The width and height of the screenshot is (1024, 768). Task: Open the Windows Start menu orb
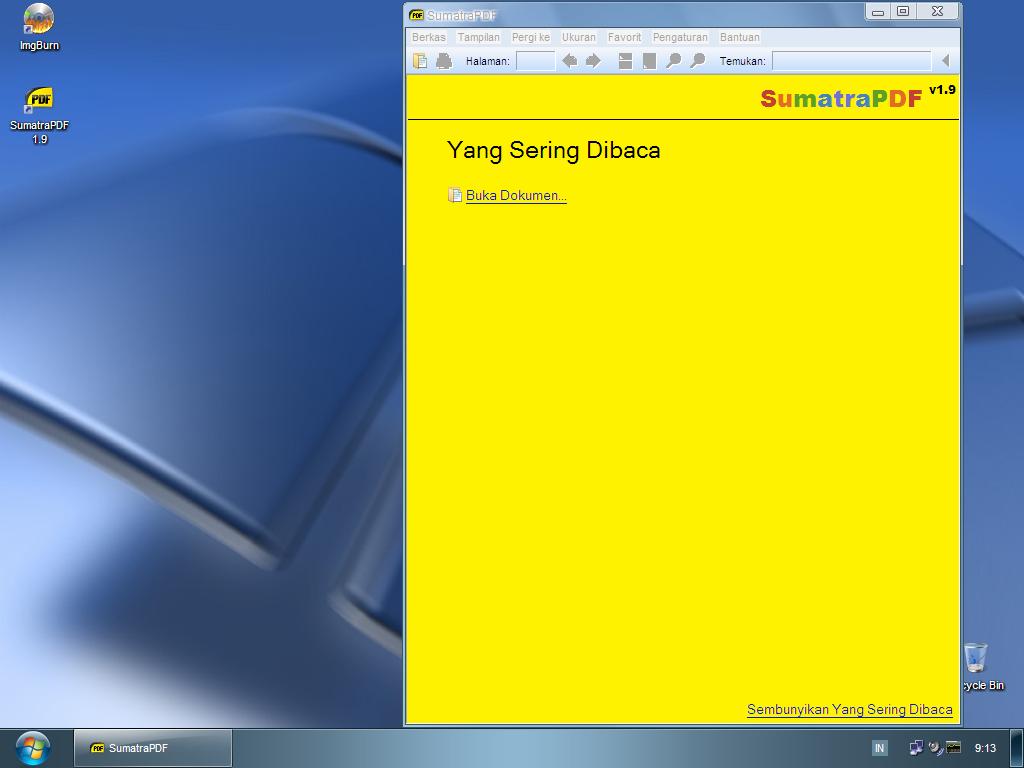tap(33, 748)
